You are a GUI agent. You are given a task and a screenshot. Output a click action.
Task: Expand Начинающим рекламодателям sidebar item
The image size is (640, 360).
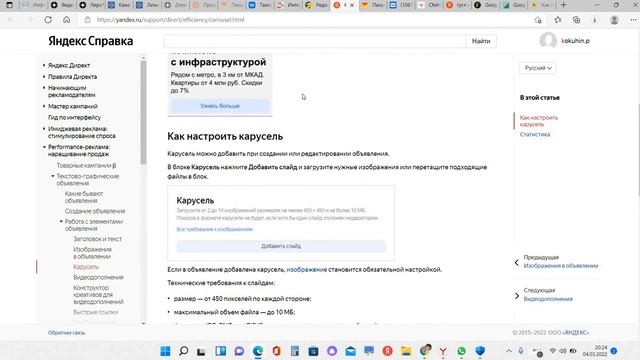point(44,88)
